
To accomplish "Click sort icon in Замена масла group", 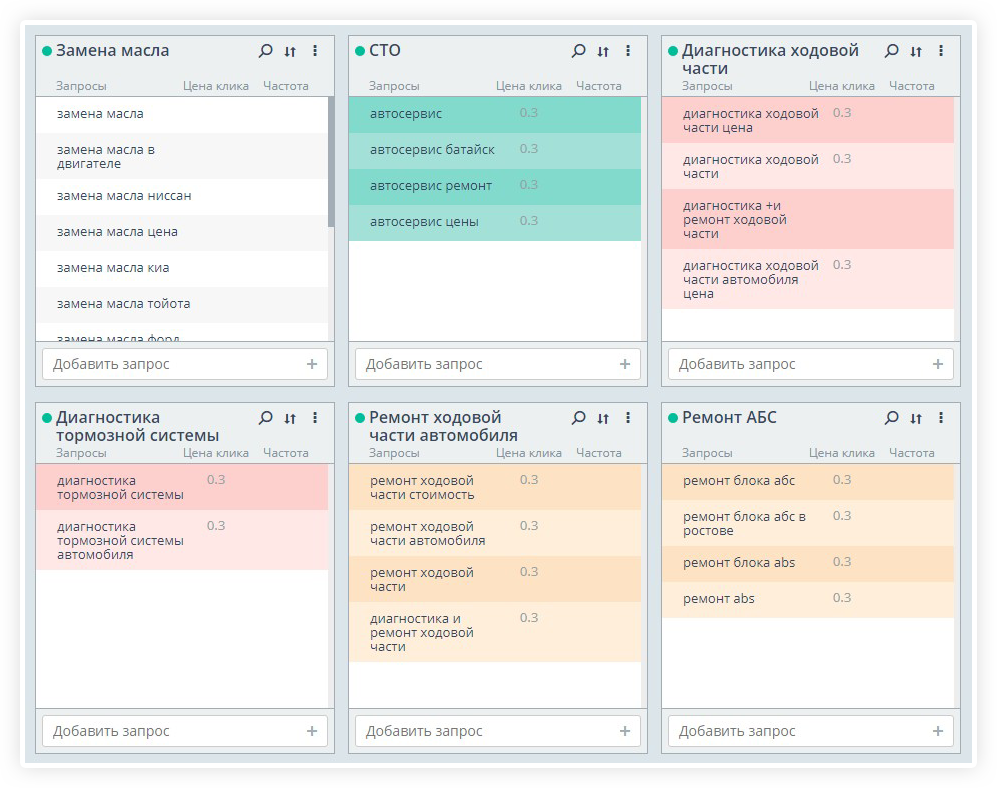I will click(290, 51).
